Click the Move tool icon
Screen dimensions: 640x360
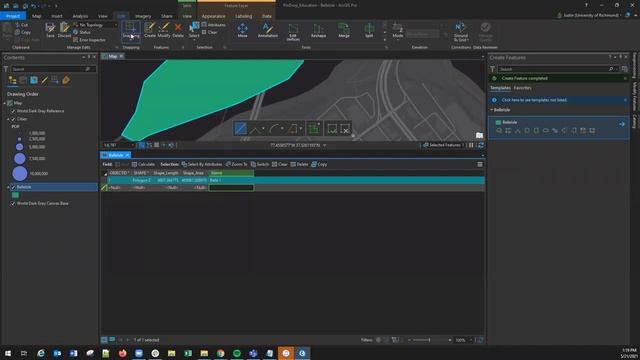pyautogui.click(x=242, y=30)
